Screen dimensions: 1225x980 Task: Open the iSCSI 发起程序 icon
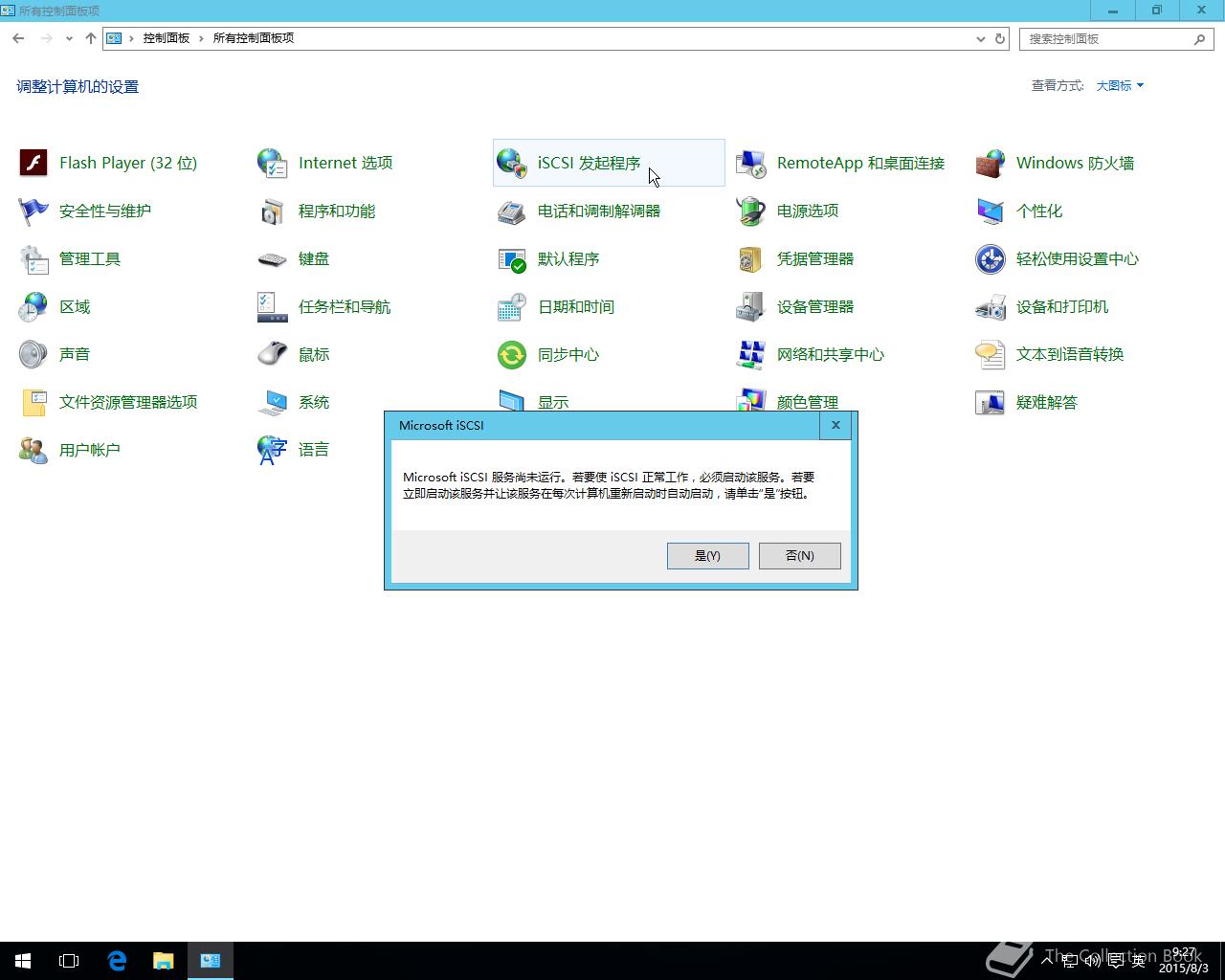tap(512, 163)
